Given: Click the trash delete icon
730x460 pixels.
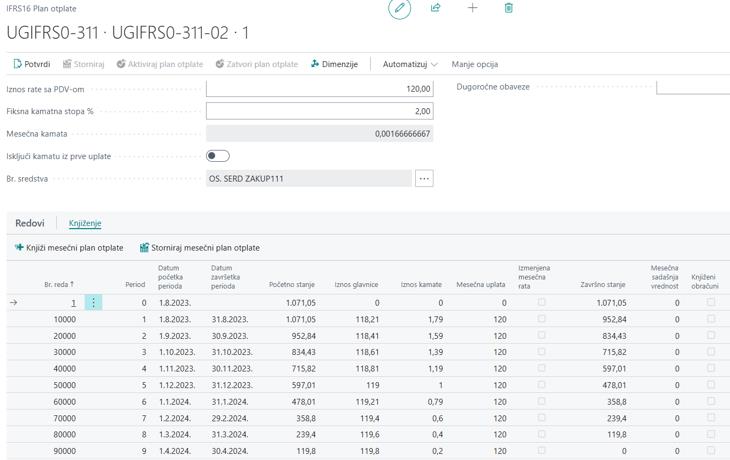Looking at the screenshot, I should [508, 8].
